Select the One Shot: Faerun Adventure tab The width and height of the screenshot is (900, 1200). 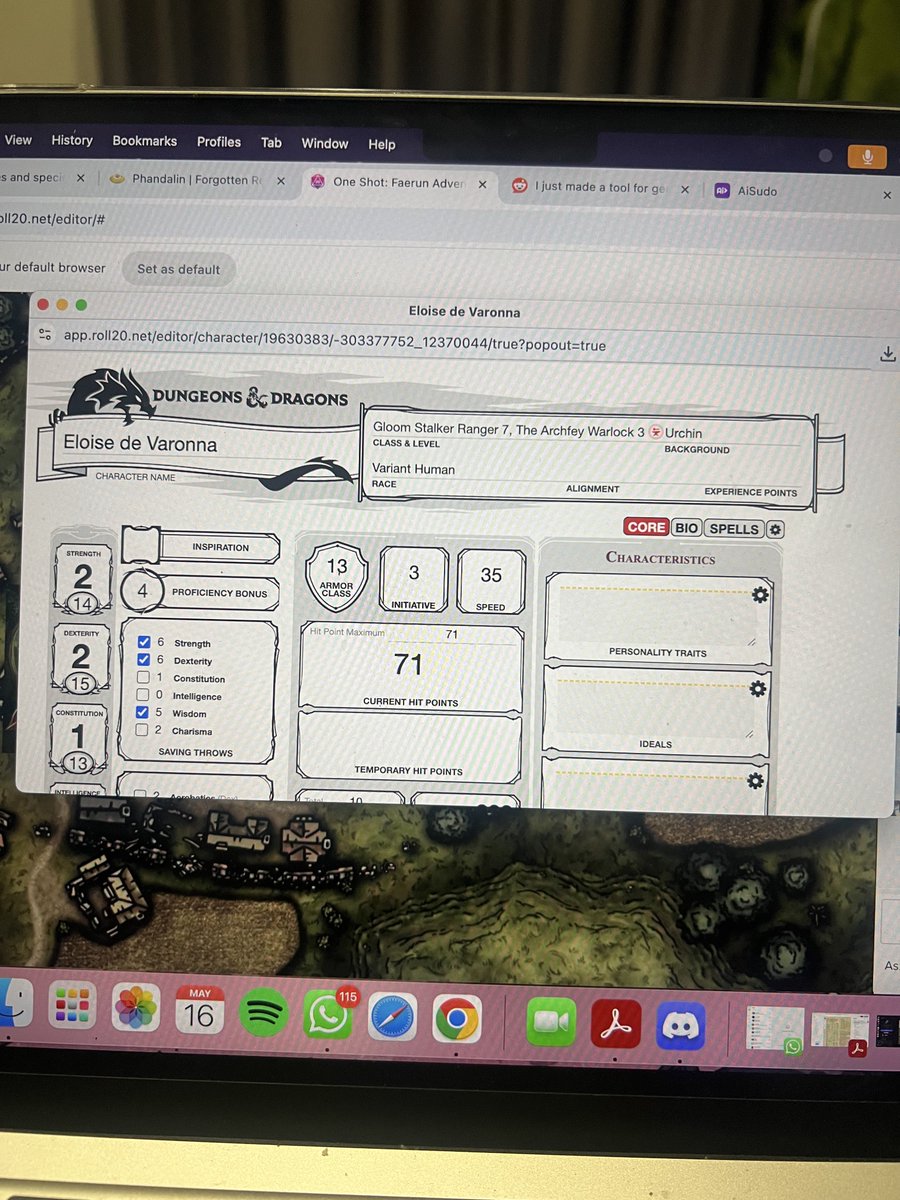(399, 183)
